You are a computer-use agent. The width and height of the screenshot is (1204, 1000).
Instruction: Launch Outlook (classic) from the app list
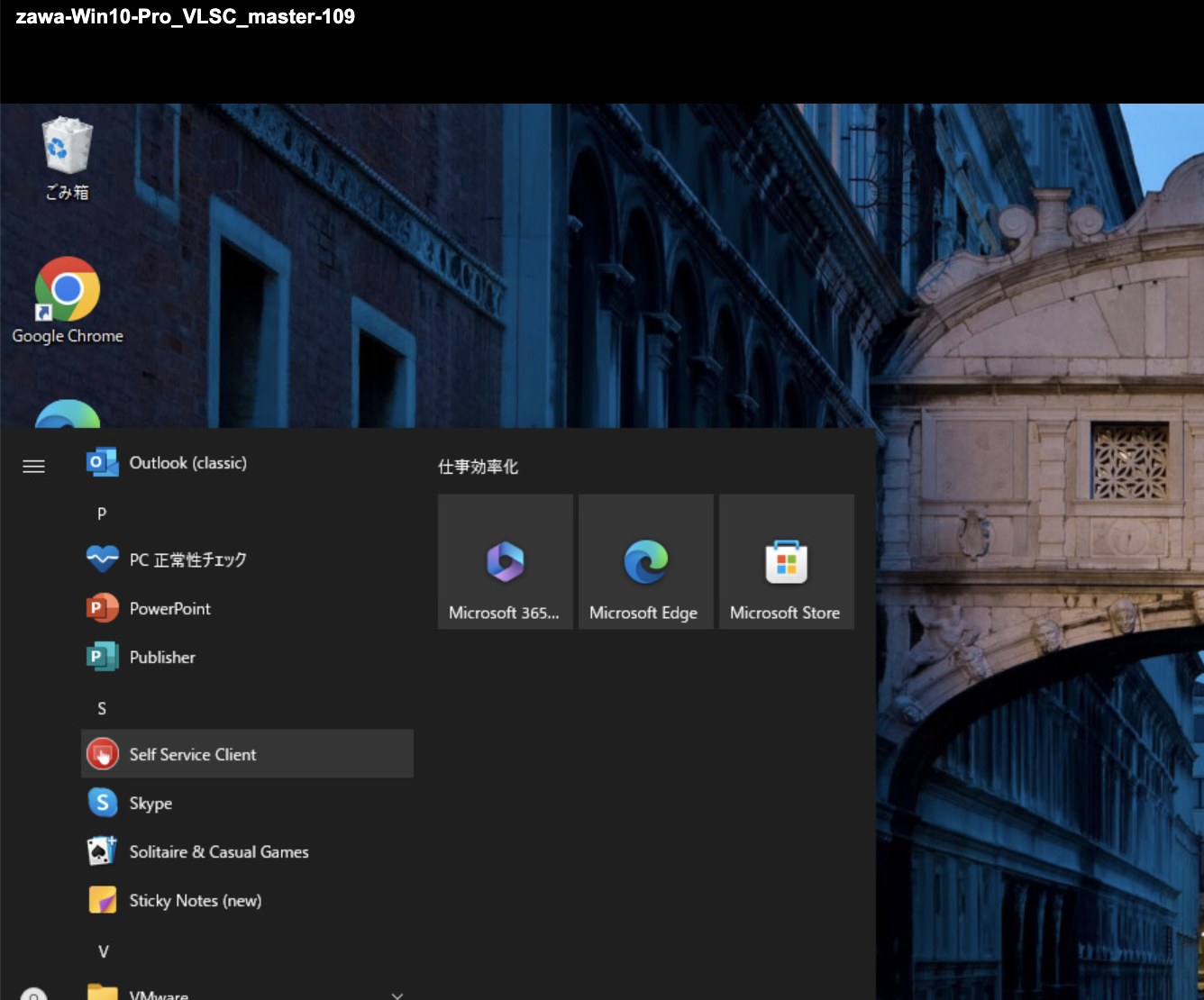(x=187, y=463)
